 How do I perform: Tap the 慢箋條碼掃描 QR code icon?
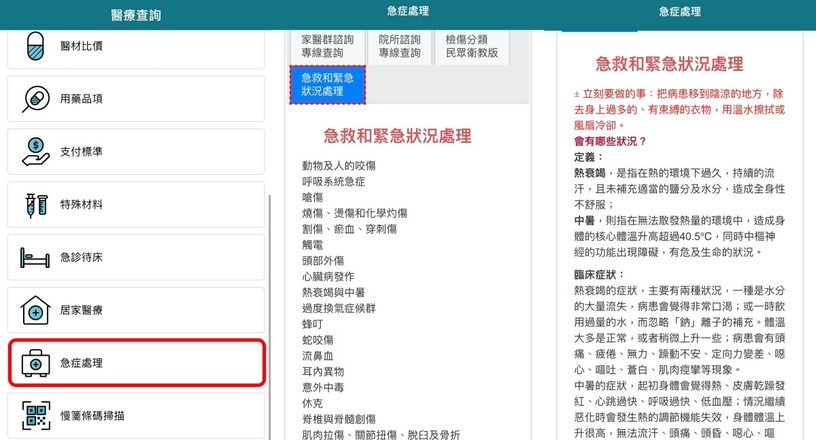tap(36, 416)
